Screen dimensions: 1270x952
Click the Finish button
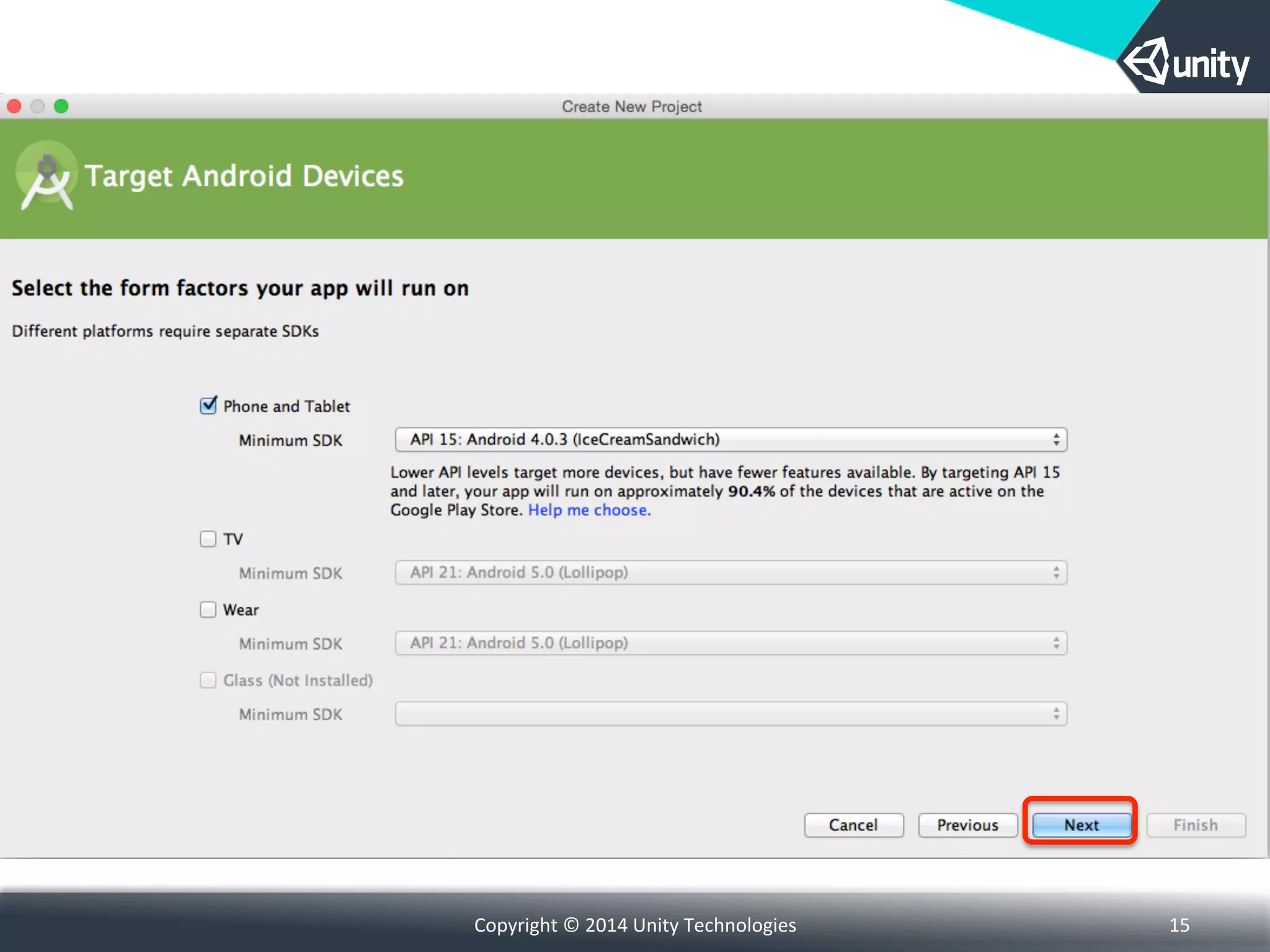(1196, 826)
